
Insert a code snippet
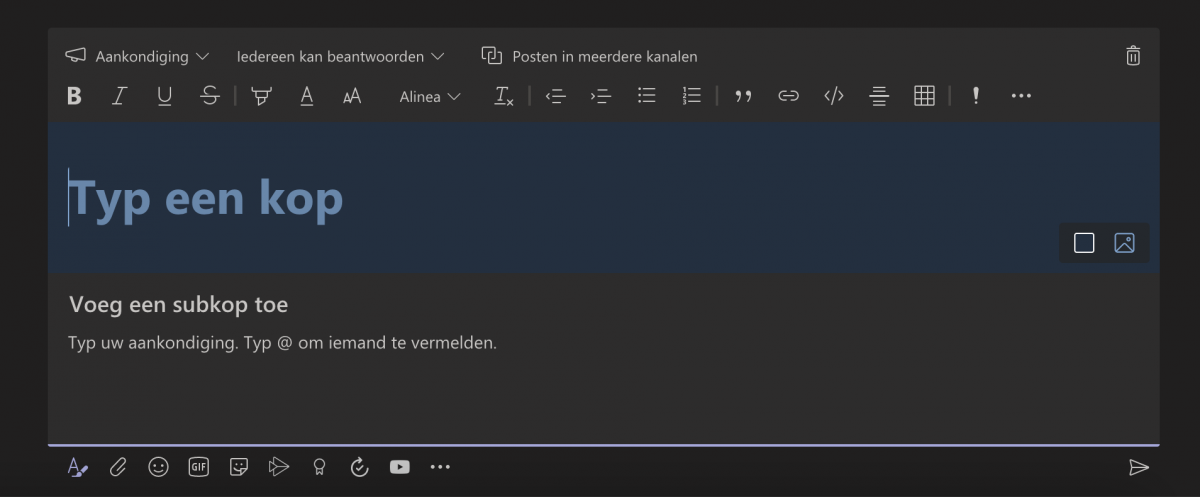(x=834, y=96)
